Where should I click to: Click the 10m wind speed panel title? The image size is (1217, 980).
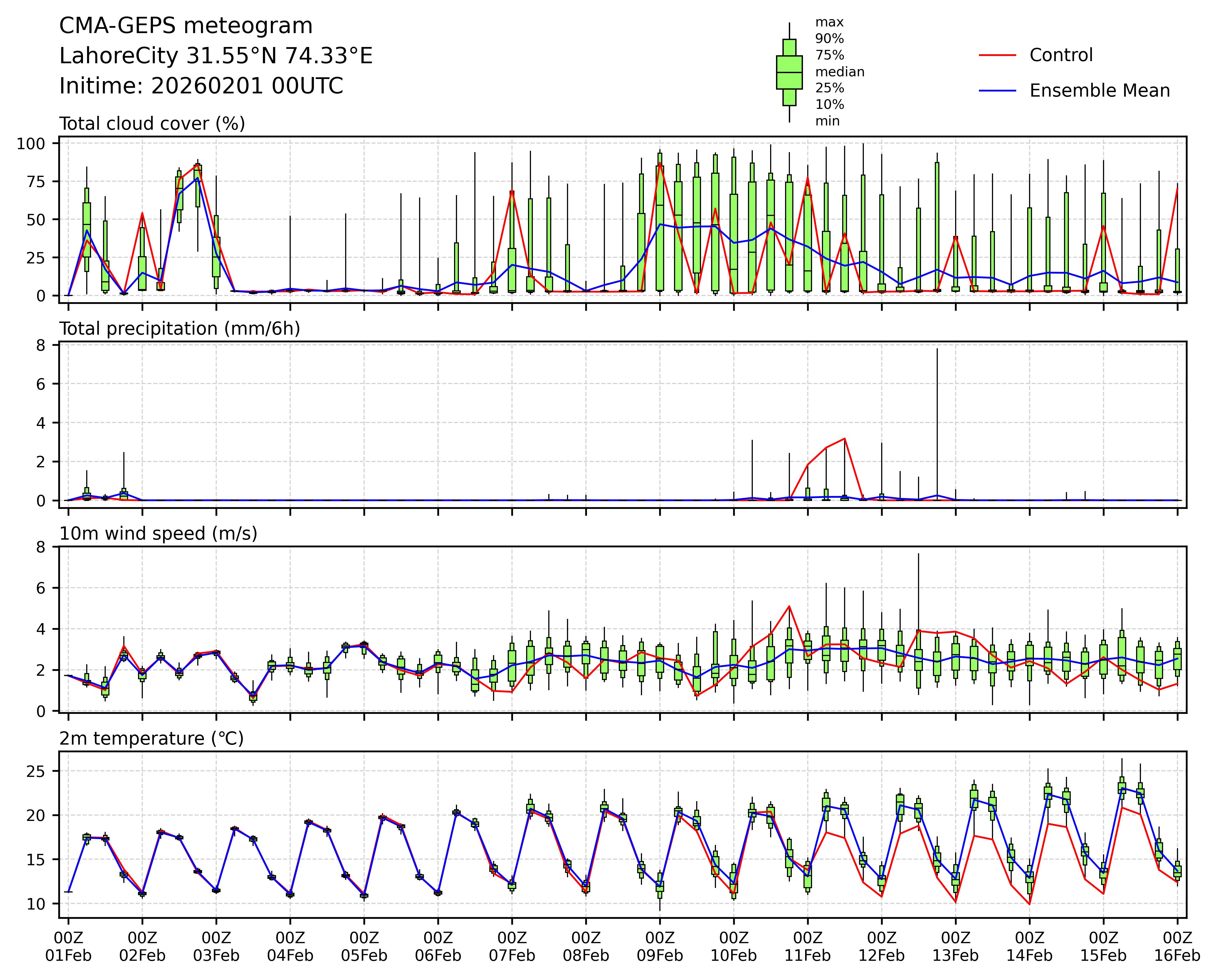[x=158, y=534]
